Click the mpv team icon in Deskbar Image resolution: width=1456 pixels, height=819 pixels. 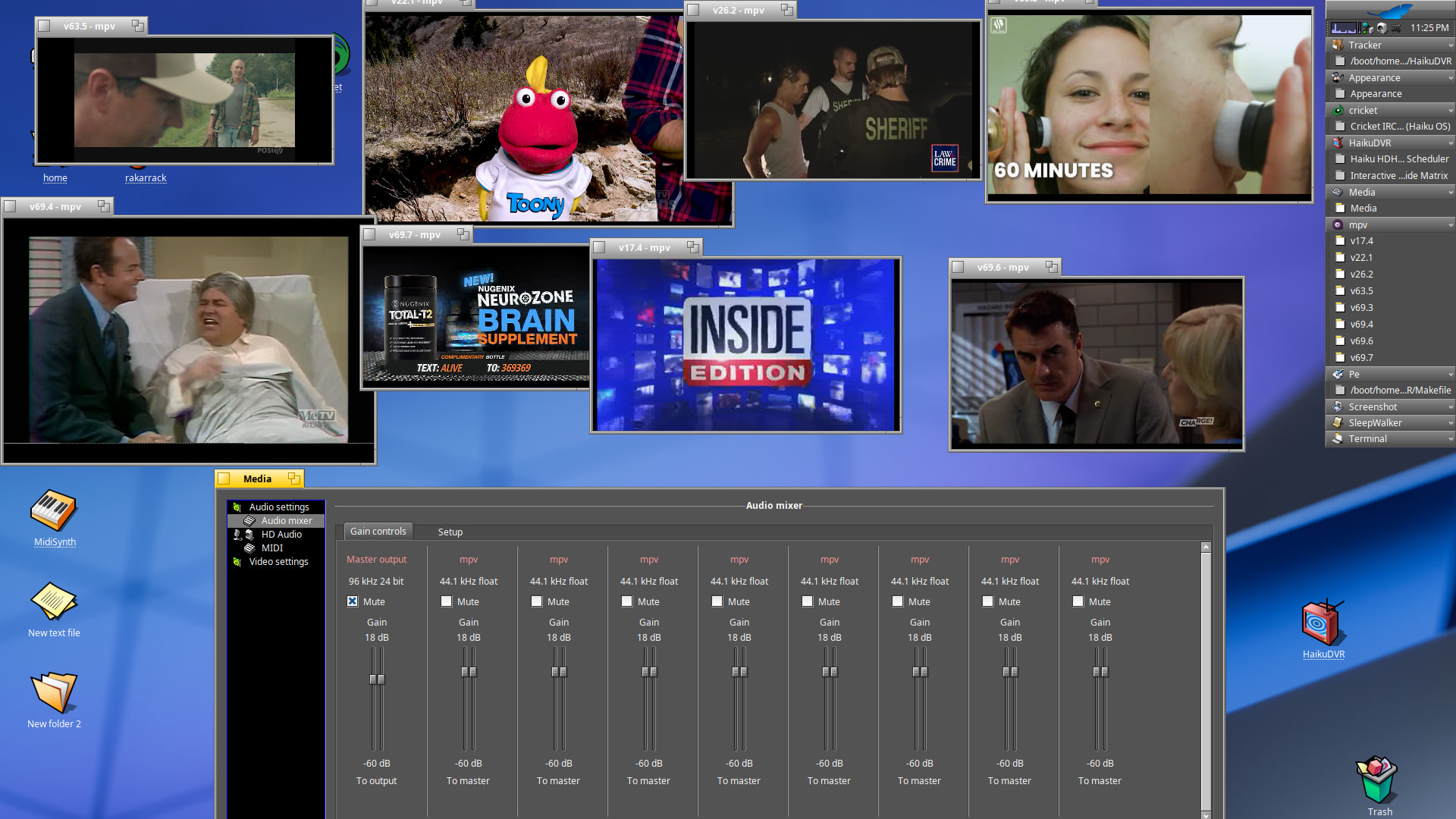point(1338,224)
